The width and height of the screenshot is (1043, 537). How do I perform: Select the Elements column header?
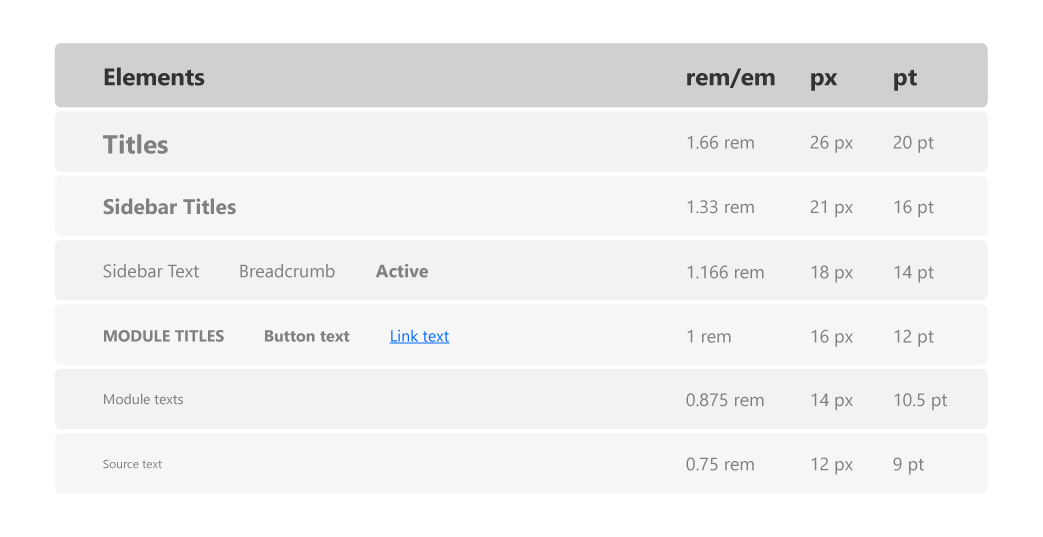click(x=154, y=77)
